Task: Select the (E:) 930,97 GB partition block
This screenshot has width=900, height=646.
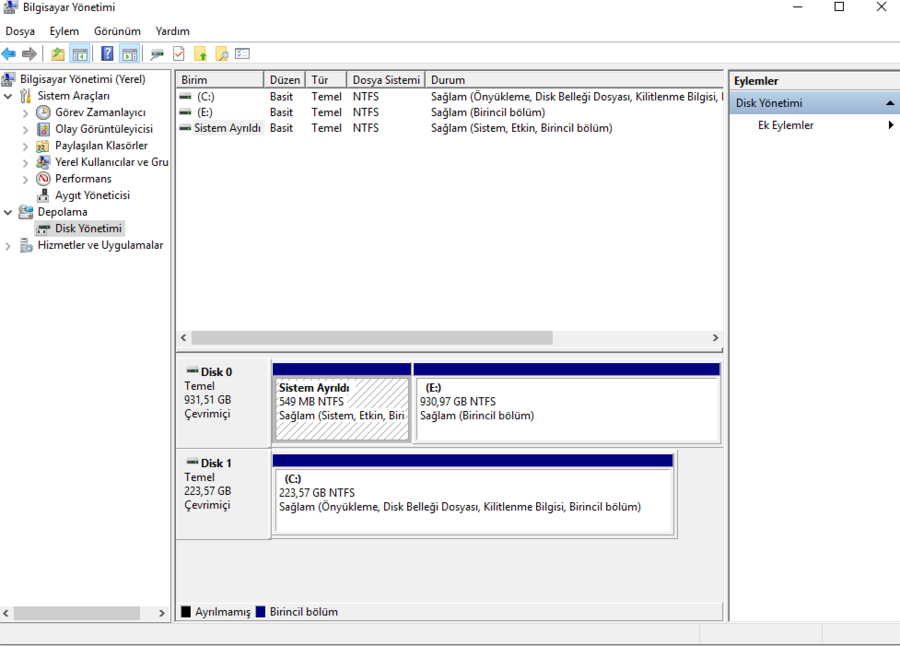Action: (567, 403)
